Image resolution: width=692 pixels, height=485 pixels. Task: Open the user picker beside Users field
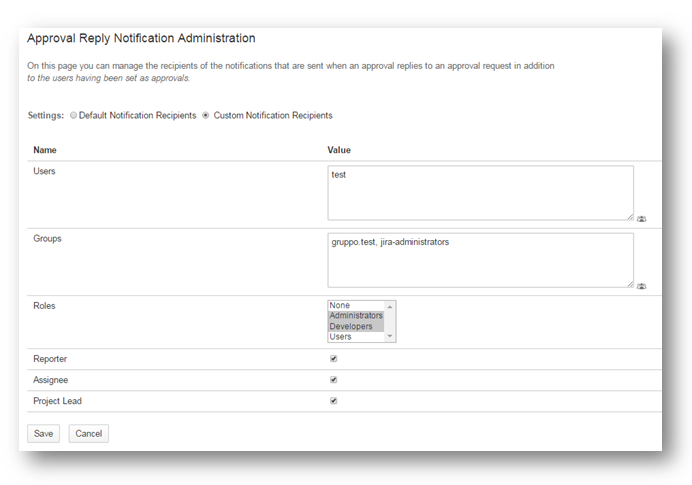pos(641,218)
